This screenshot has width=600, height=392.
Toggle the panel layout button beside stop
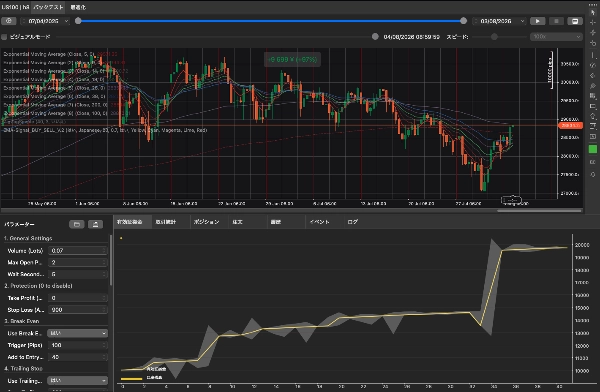coord(575,21)
